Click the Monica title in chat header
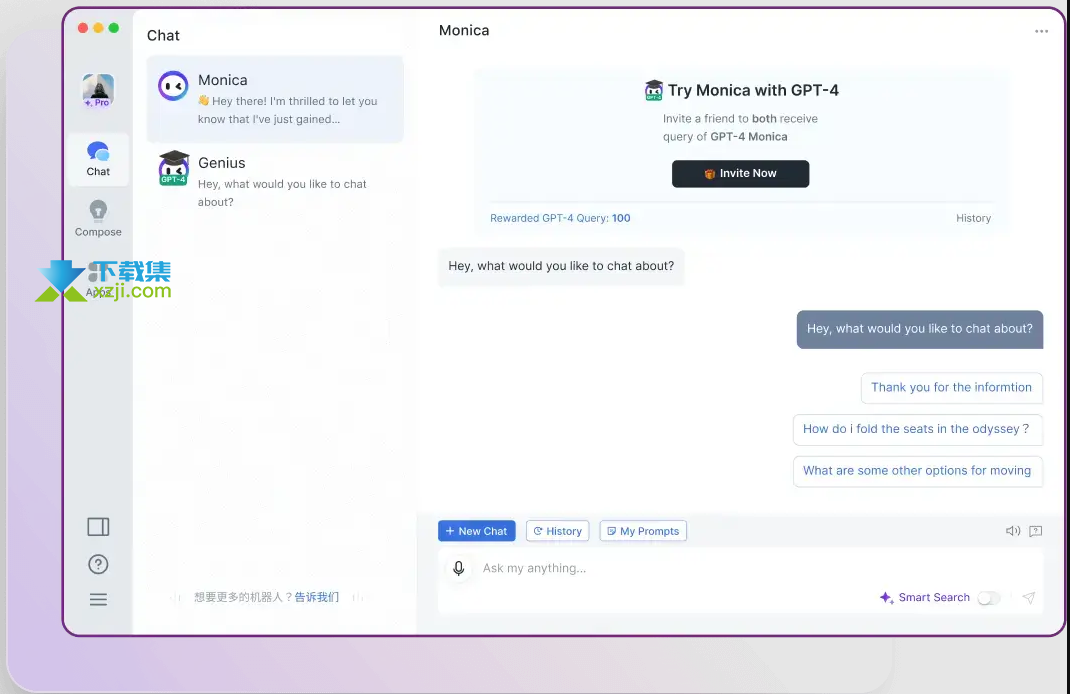The width and height of the screenshot is (1070, 694). (464, 31)
